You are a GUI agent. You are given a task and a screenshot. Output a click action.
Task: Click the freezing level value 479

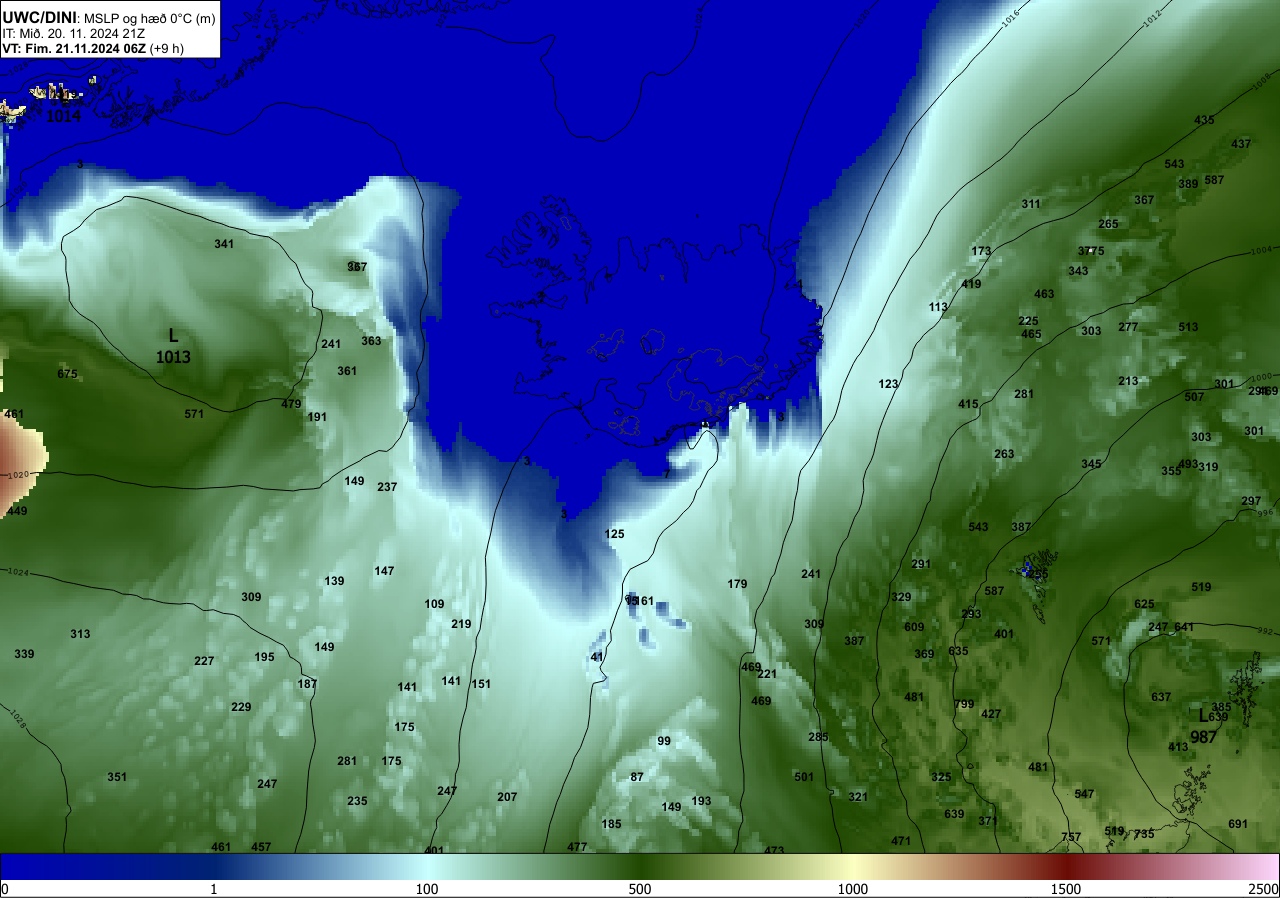pos(291,404)
